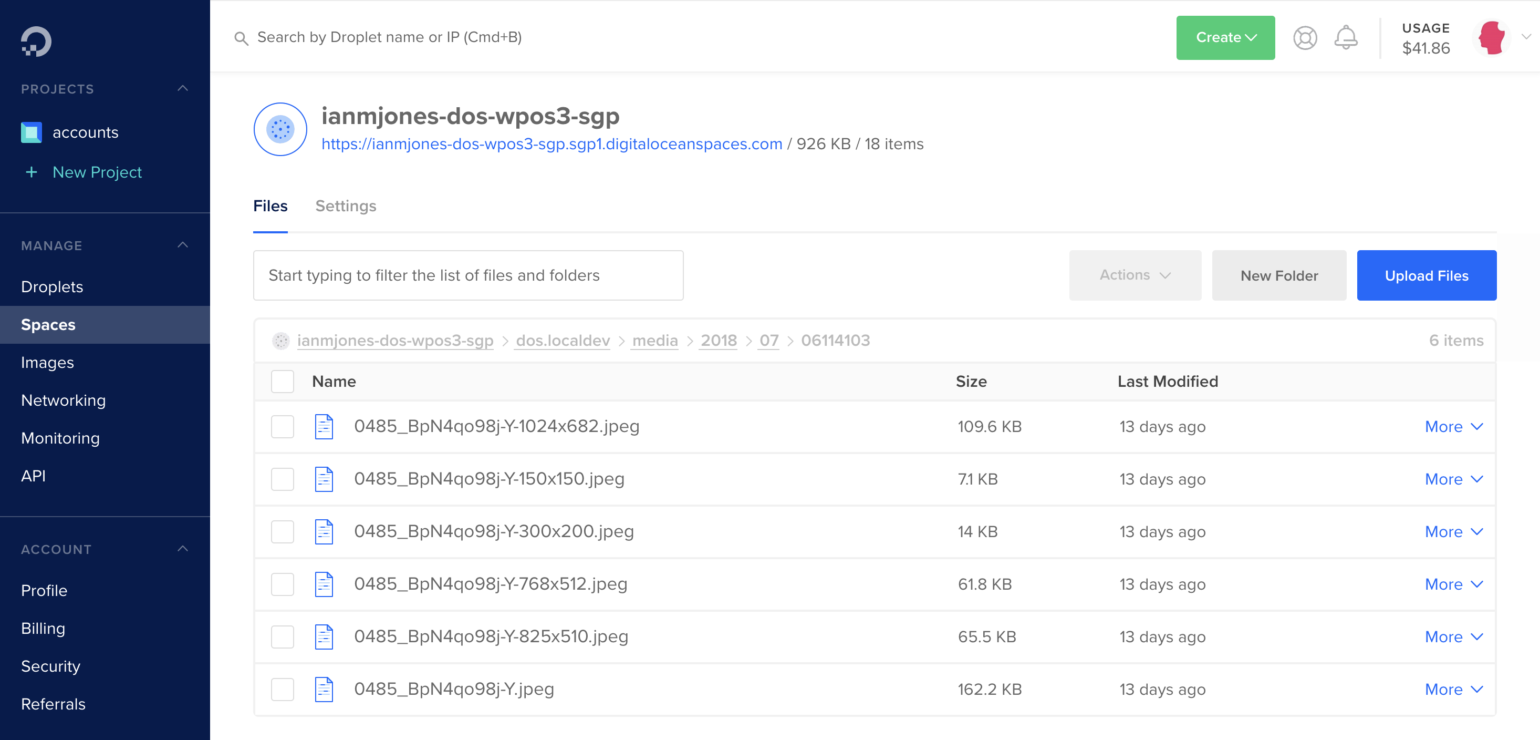1540x740 pixels.
Task: Check the box for 0485_BpN4qo98j-Y.jpeg
Action: (283, 689)
